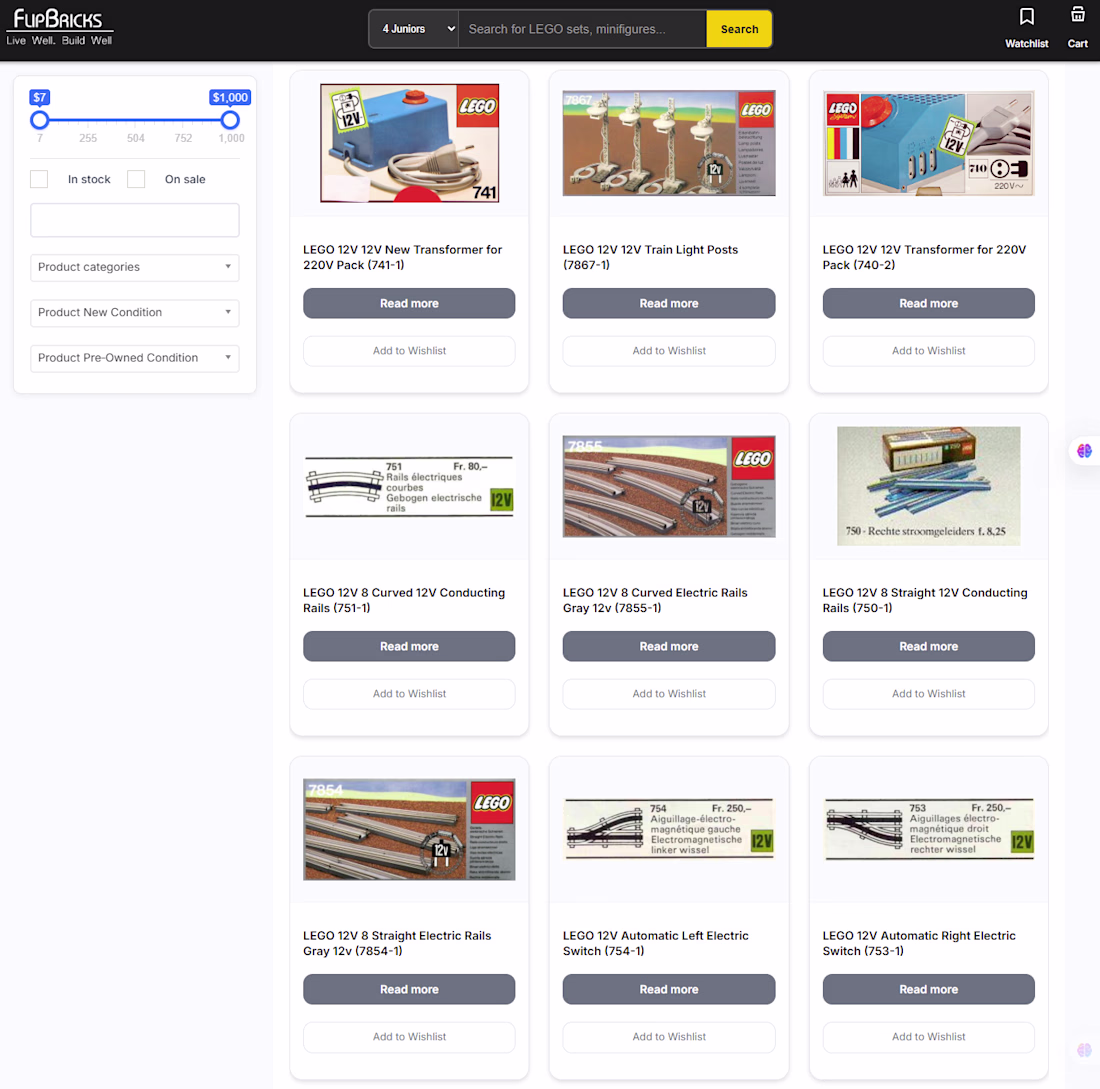Screen dimensions: 1100x1089
Task: Read more about Right Electric Switch 753-1
Action: (928, 989)
